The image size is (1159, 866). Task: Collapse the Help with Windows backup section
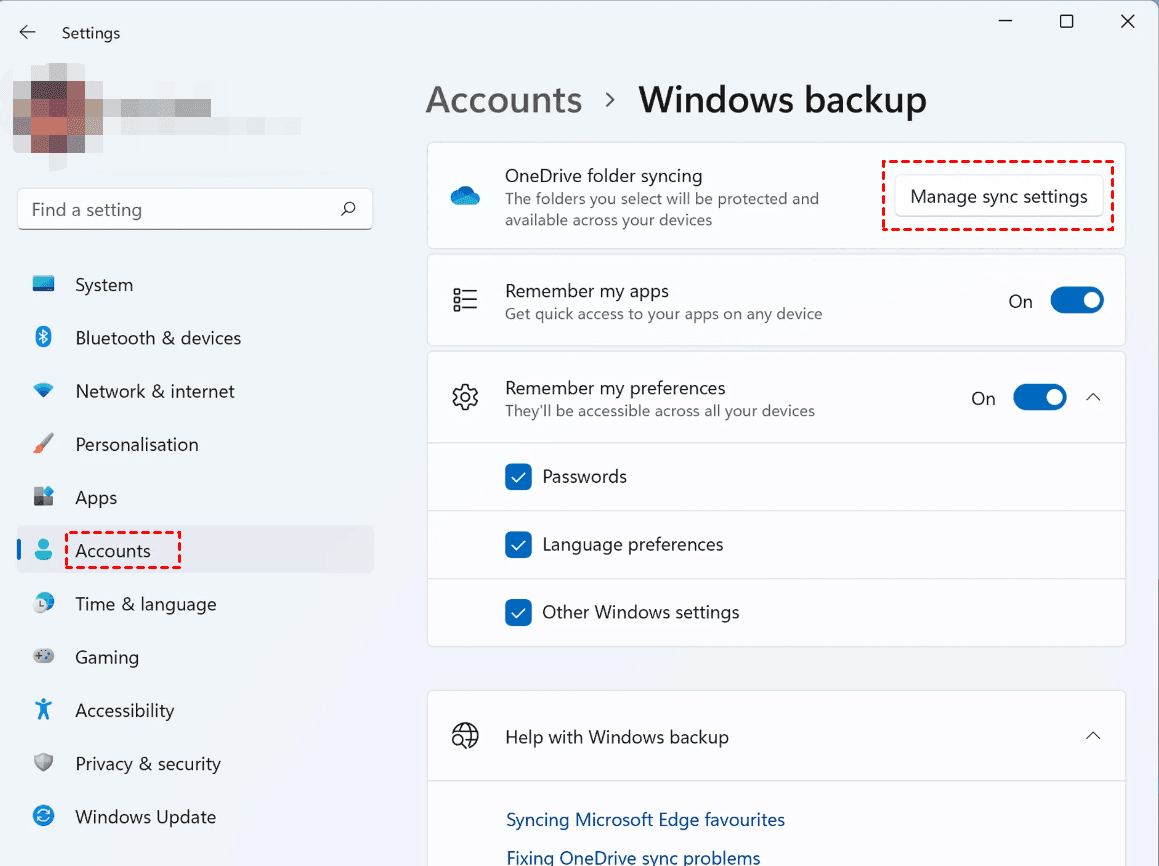tap(1093, 736)
